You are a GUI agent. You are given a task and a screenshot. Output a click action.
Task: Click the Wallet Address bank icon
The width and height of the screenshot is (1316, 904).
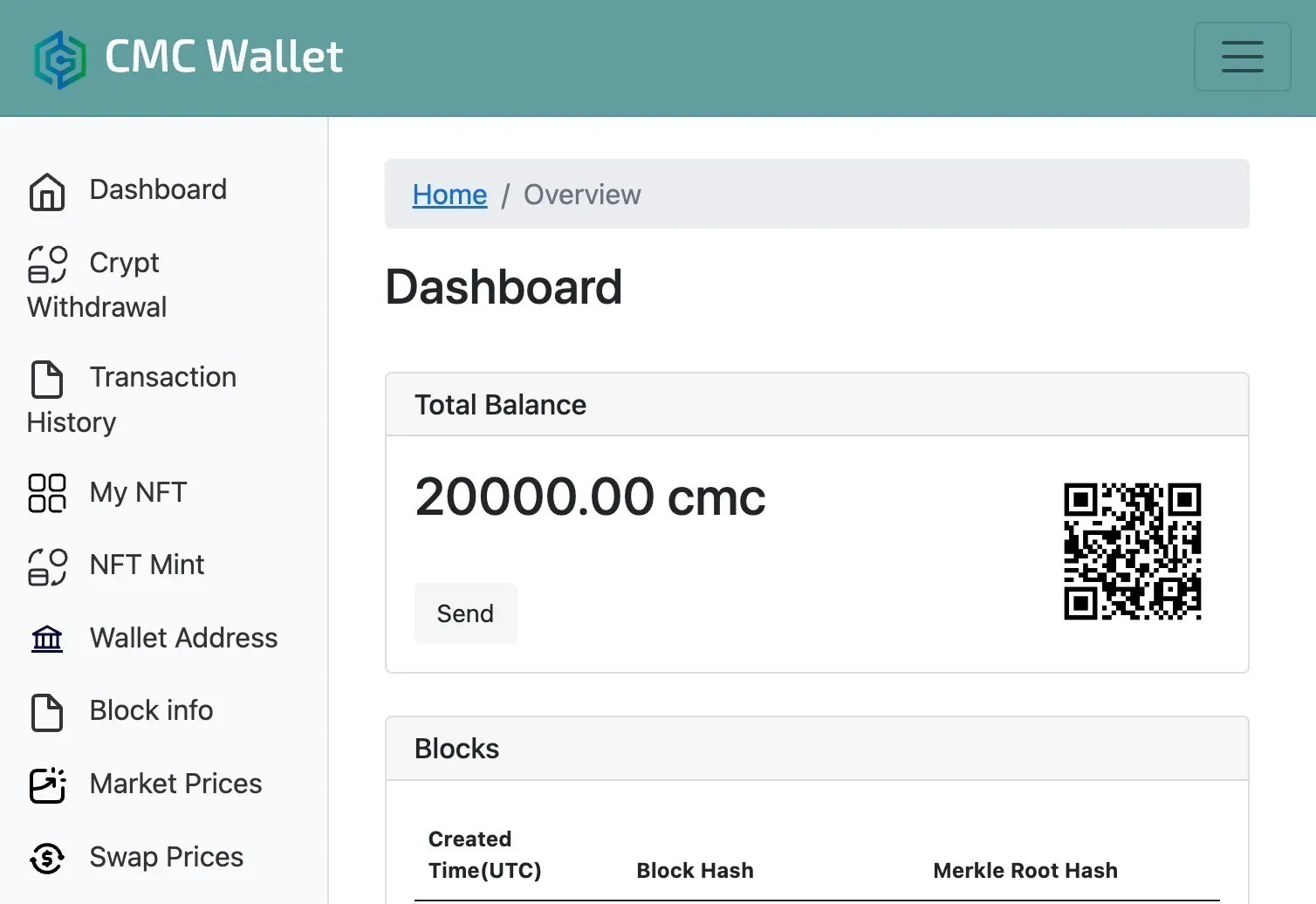[47, 639]
